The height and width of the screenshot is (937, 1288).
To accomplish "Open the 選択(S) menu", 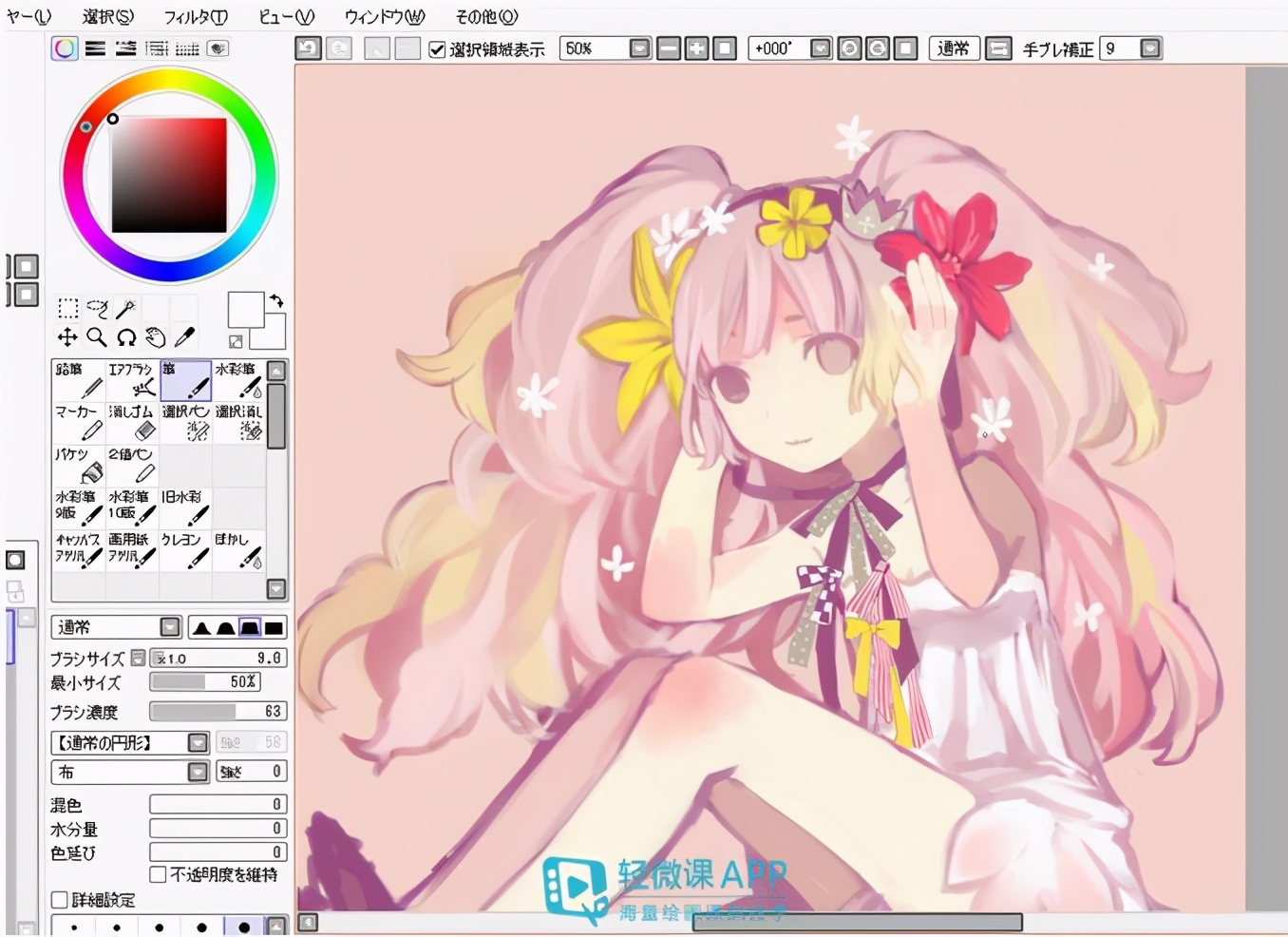I will coord(107,16).
